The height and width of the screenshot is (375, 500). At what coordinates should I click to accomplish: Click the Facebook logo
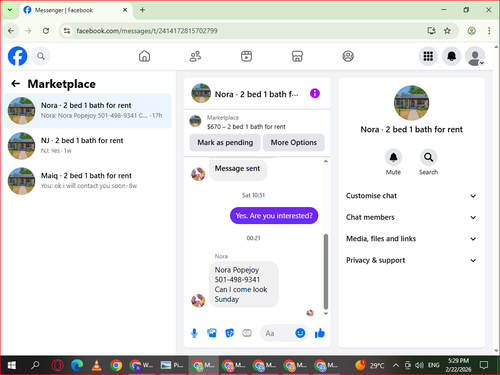point(17,56)
